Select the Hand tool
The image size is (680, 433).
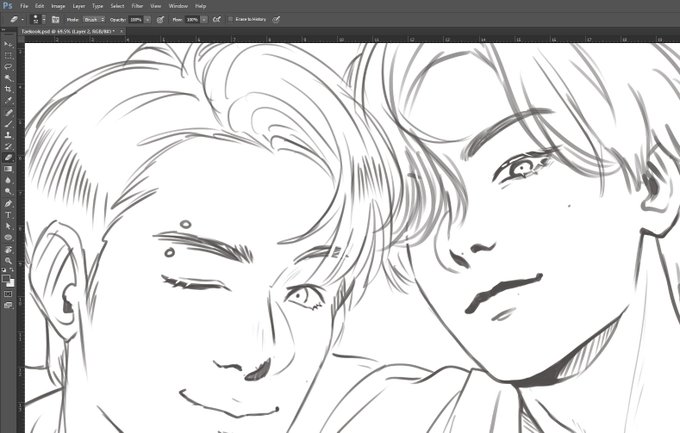[x=8, y=249]
